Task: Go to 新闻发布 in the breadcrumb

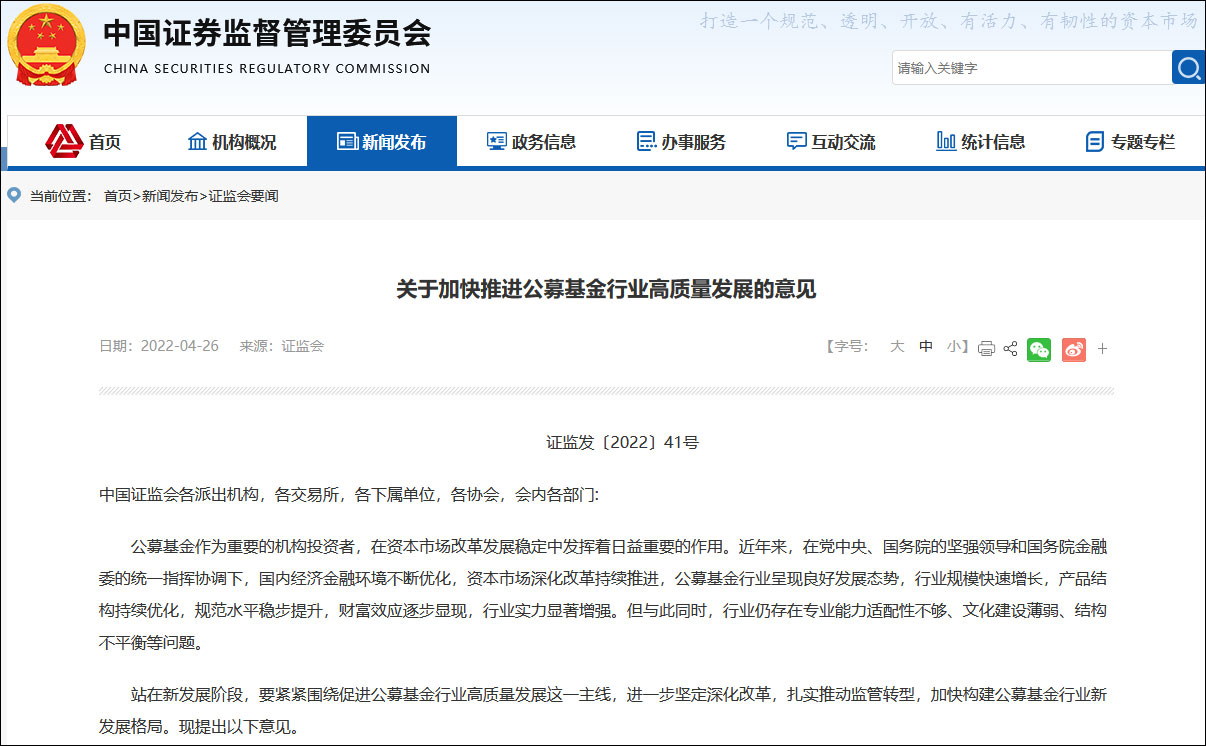Action: [170, 197]
